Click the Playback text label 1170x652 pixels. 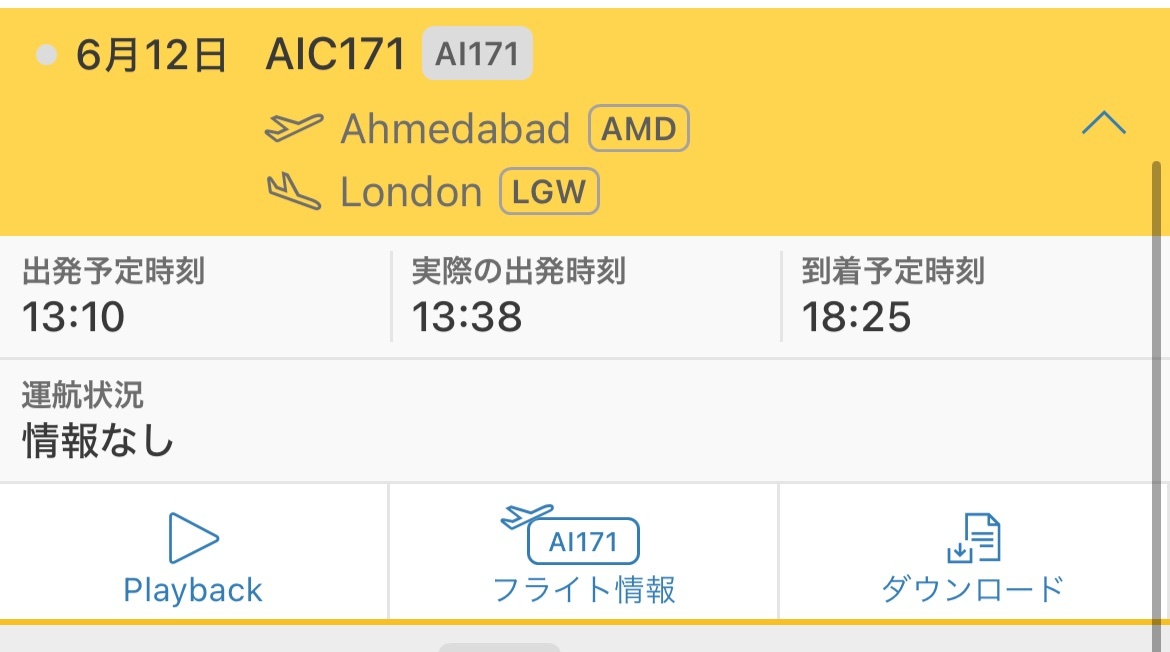pyautogui.click(x=193, y=590)
